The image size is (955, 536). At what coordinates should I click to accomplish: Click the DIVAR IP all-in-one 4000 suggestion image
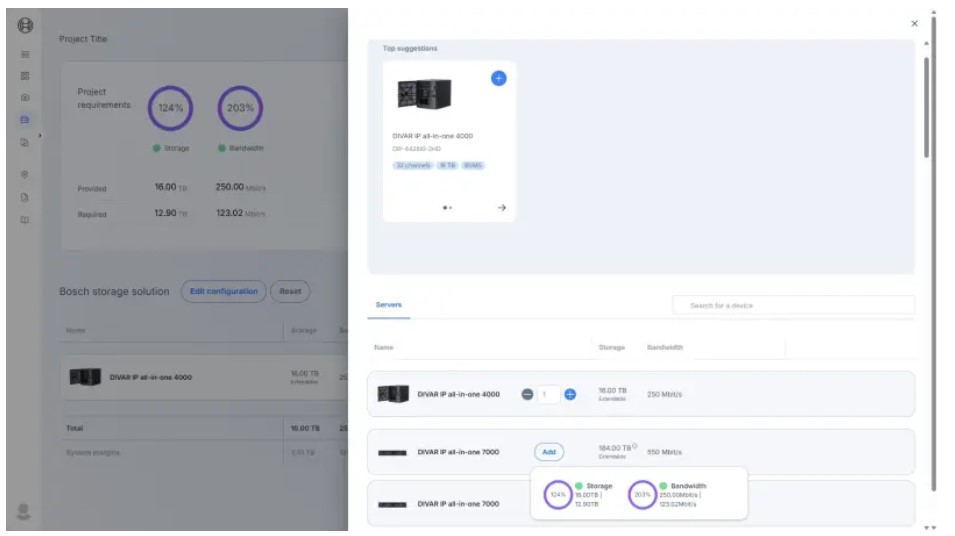click(425, 94)
